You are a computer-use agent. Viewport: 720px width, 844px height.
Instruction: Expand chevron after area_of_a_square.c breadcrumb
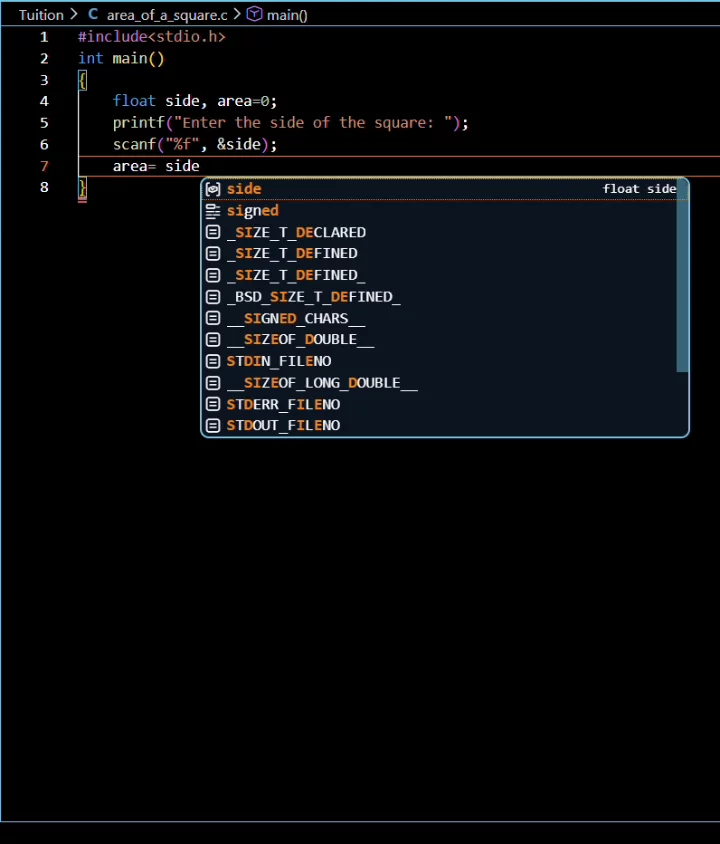[x=237, y=15]
